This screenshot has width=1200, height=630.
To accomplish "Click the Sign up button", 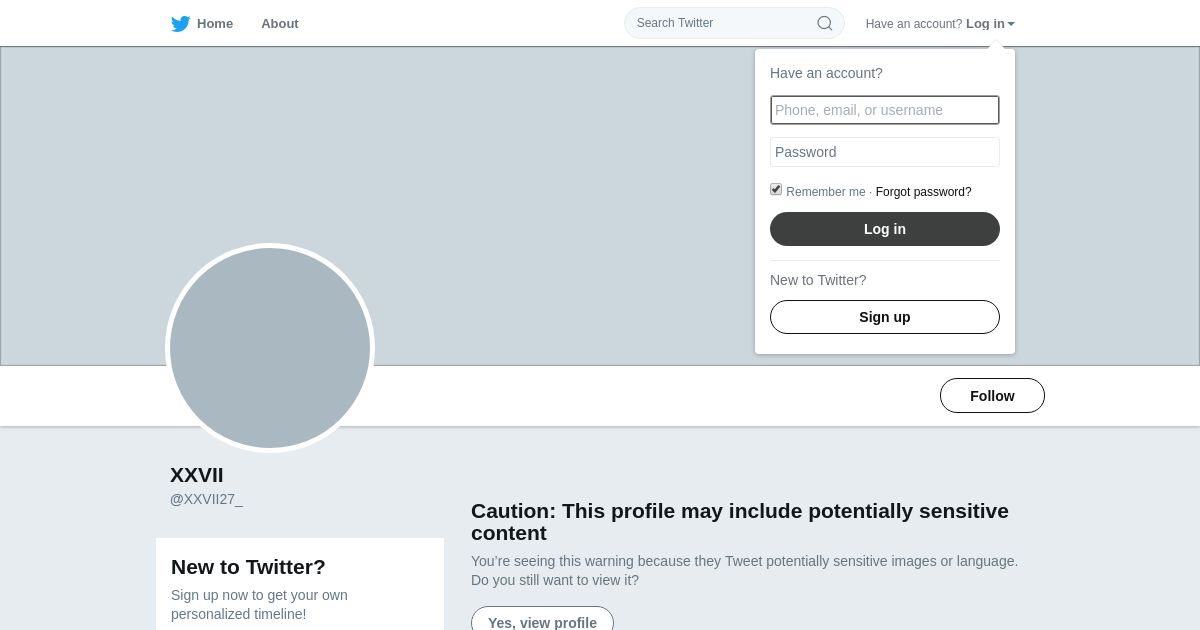I will click(885, 317).
